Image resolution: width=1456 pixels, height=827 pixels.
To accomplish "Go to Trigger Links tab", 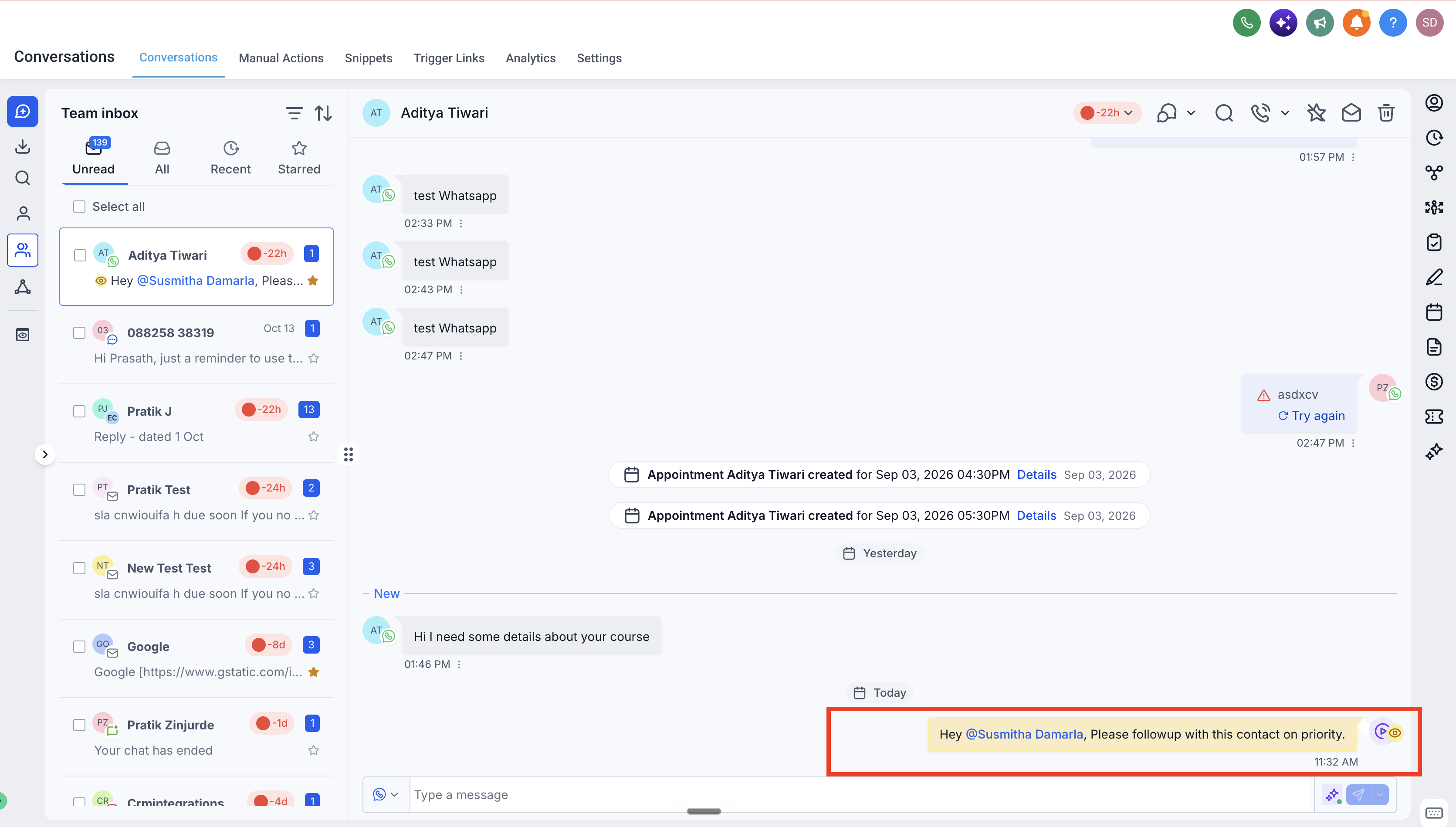I will pyautogui.click(x=449, y=58).
